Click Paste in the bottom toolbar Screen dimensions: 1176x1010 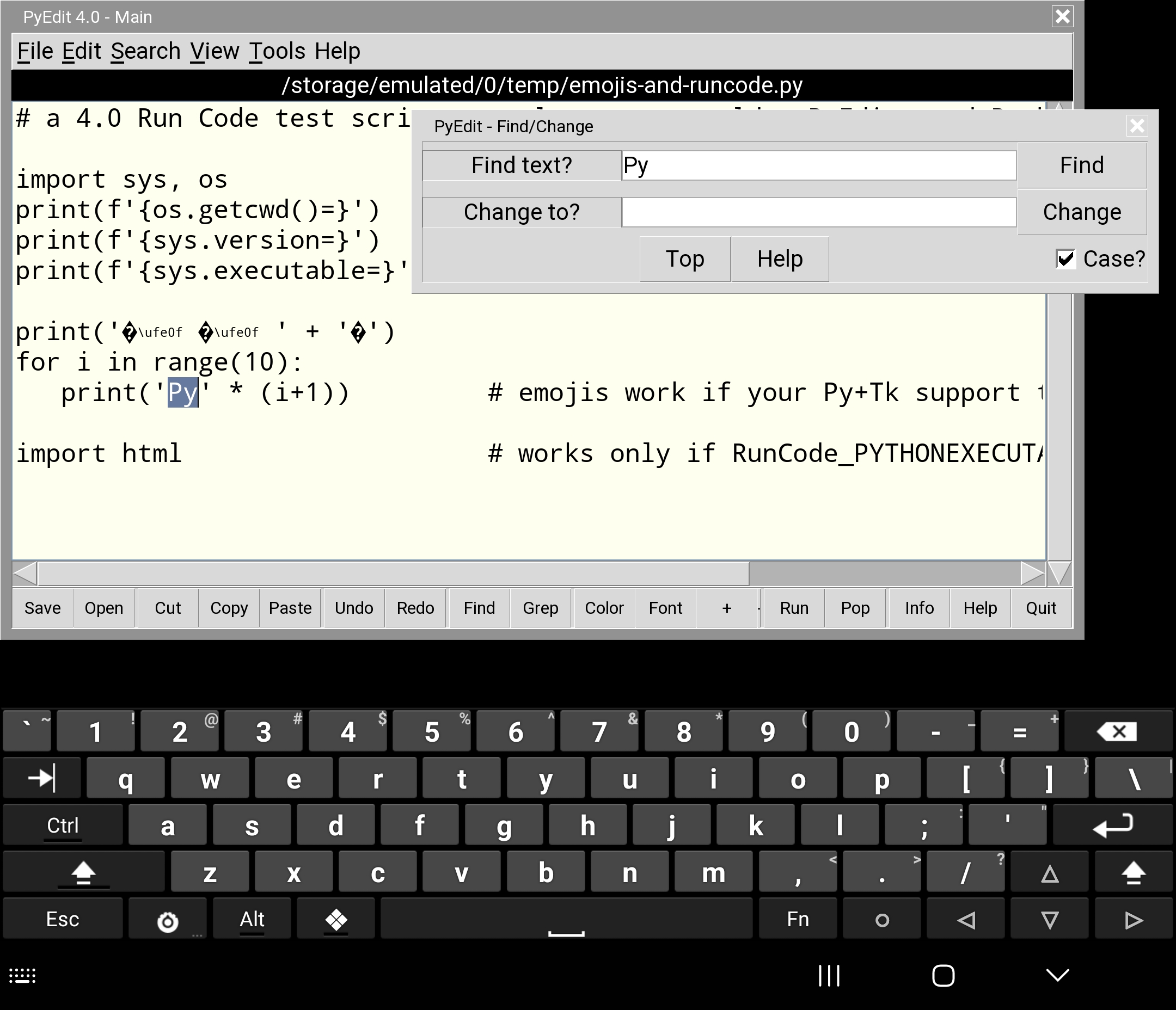[290, 608]
